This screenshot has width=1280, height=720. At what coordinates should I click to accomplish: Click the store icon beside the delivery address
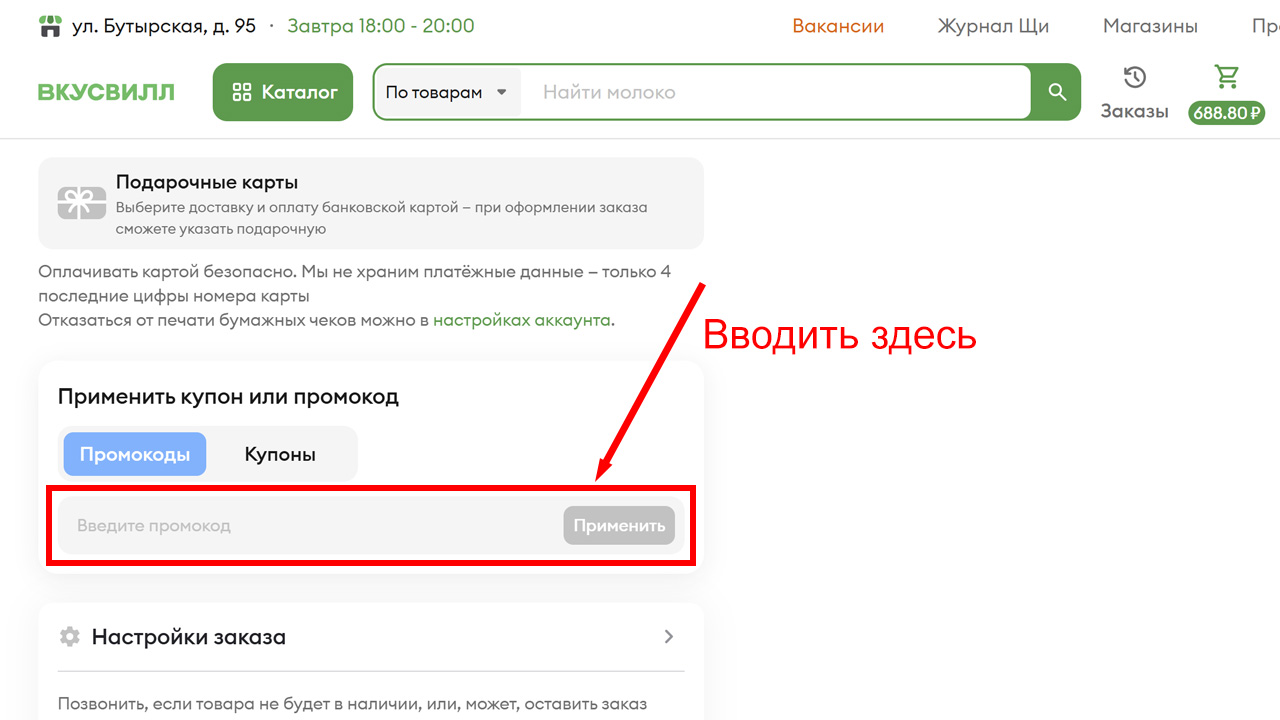pyautogui.click(x=50, y=26)
